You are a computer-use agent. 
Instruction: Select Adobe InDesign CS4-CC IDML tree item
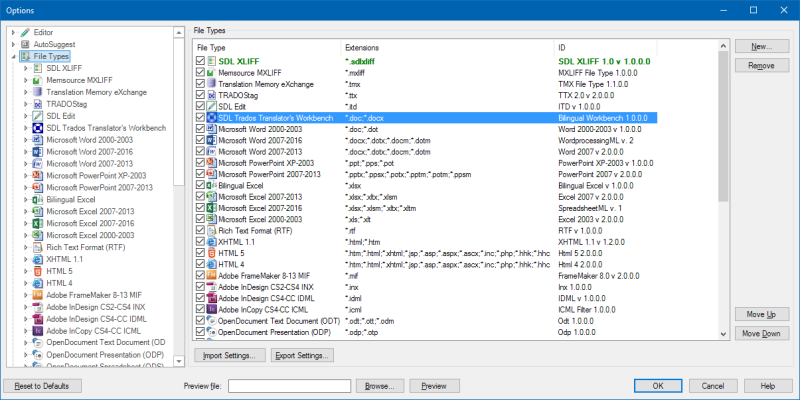[96, 319]
